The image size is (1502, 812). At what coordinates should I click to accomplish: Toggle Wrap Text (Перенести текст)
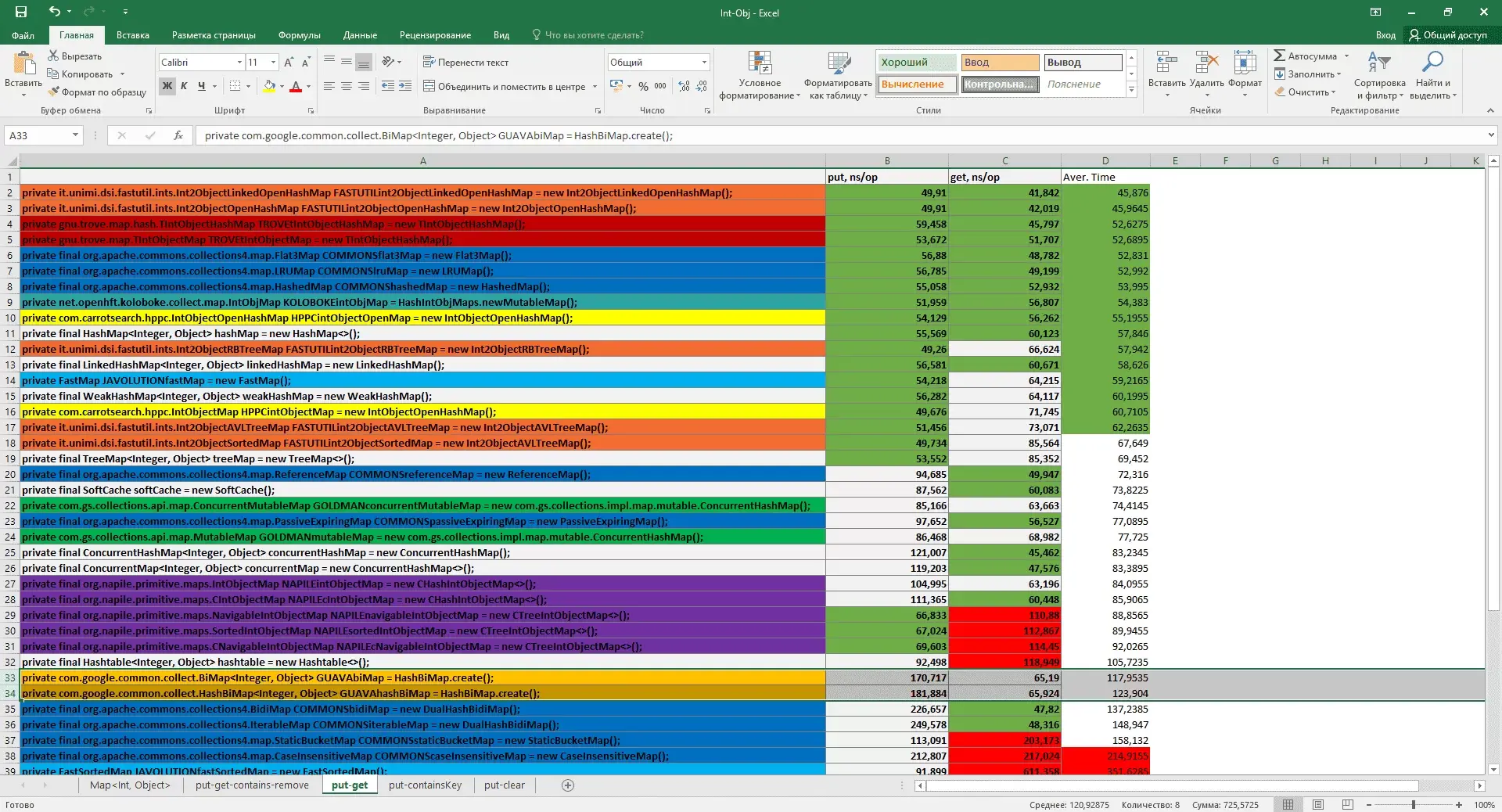pyautogui.click(x=465, y=62)
